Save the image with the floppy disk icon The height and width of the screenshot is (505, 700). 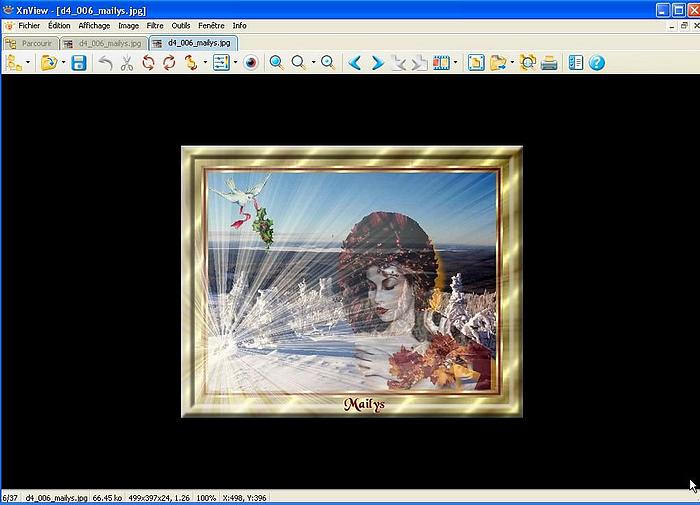pyautogui.click(x=78, y=63)
